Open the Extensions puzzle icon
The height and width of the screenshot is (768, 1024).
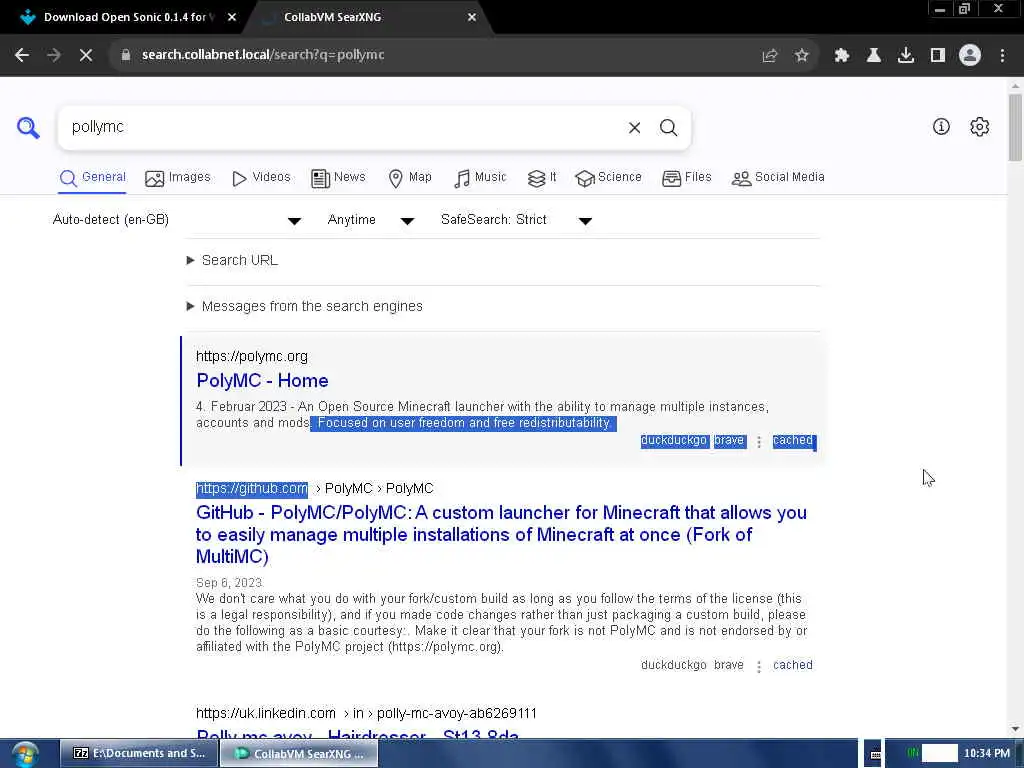(842, 56)
